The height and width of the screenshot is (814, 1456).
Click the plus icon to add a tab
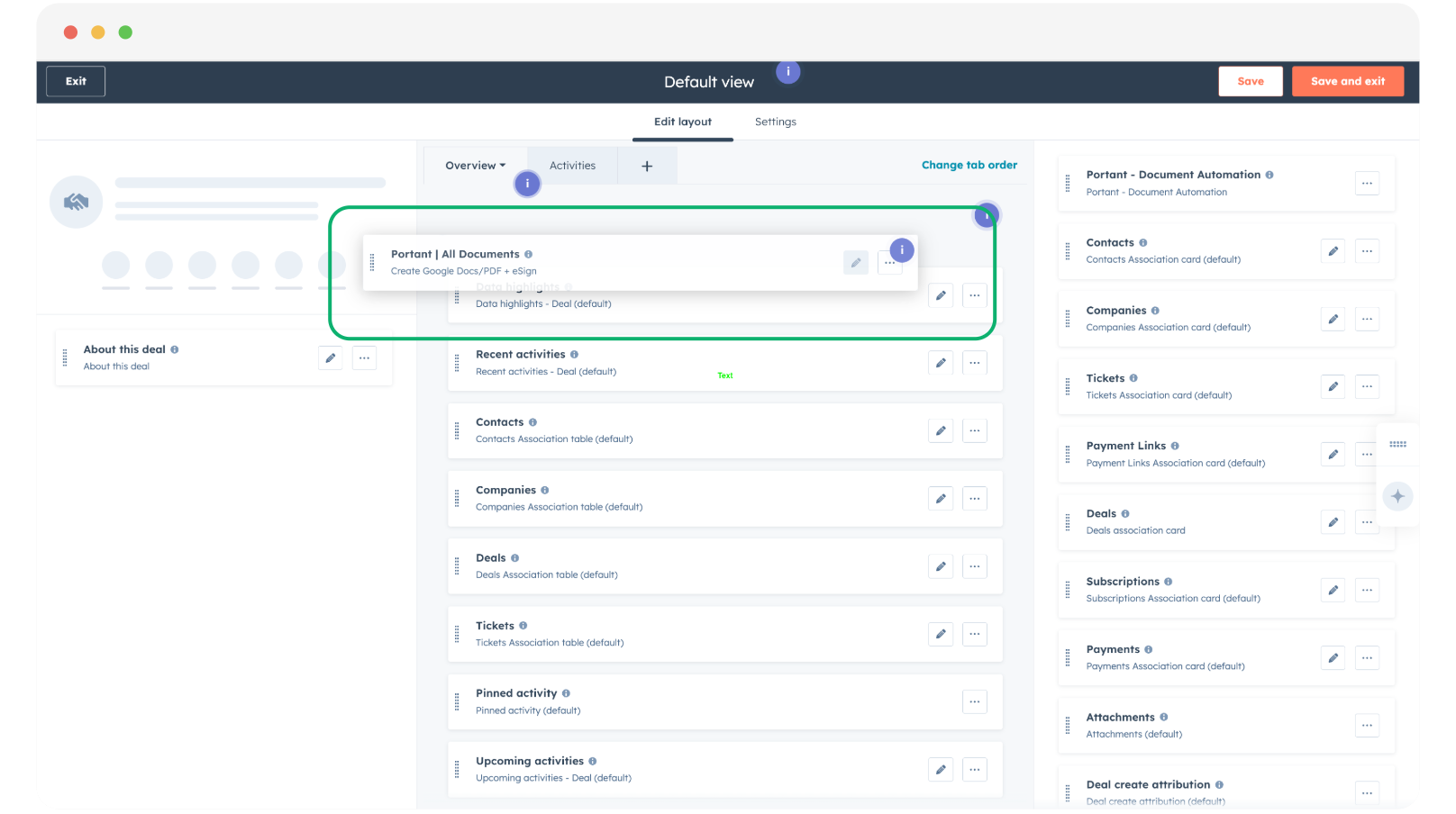coord(647,166)
